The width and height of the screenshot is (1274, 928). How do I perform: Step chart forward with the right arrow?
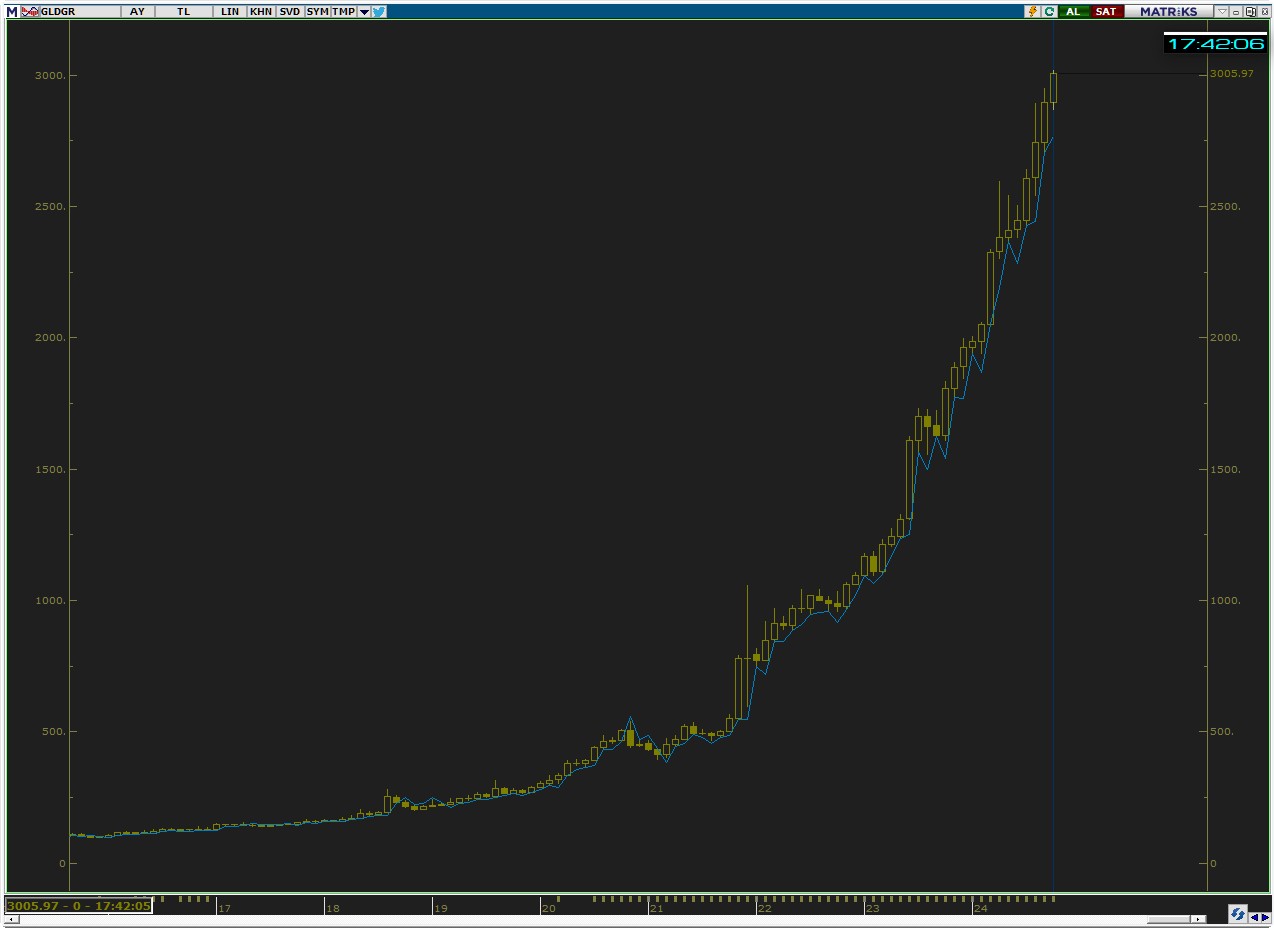point(1266,917)
